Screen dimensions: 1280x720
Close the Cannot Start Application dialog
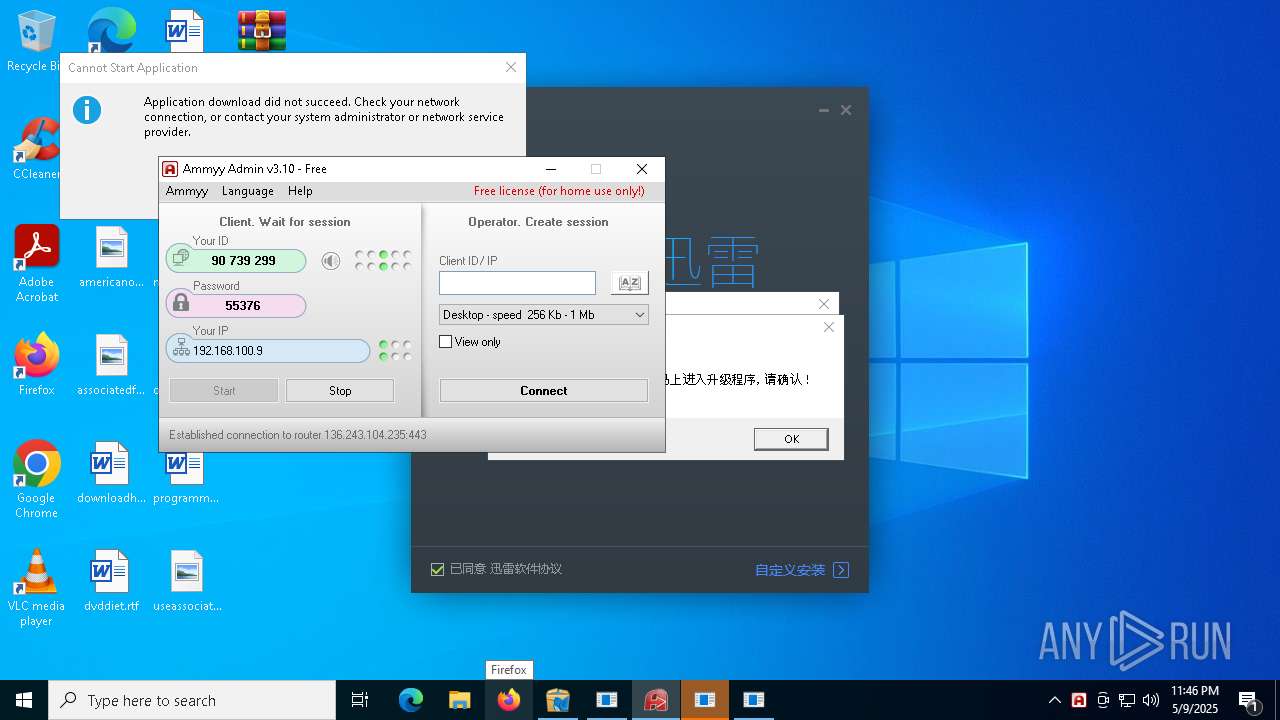point(511,67)
